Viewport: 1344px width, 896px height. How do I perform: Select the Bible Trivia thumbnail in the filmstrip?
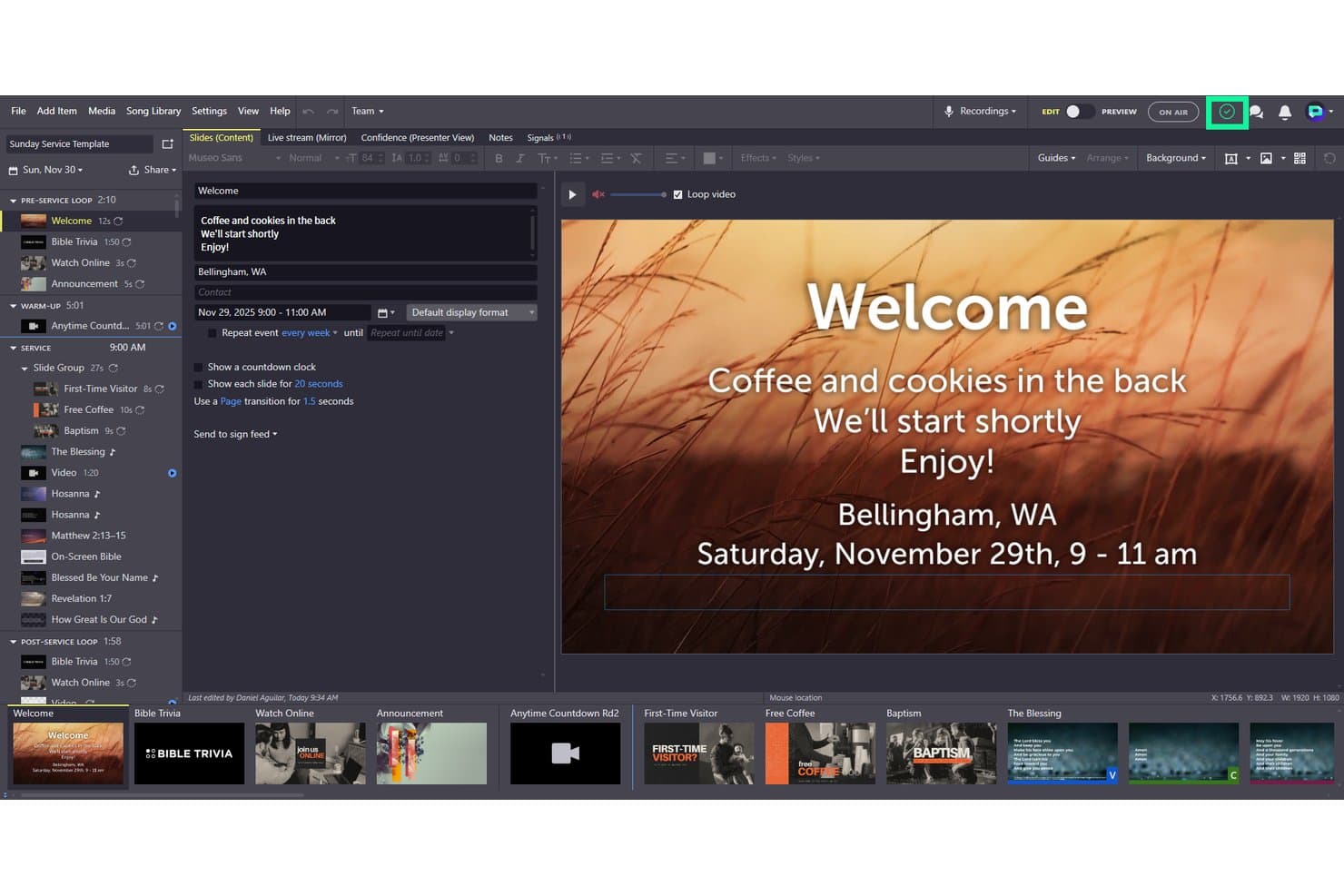point(189,753)
